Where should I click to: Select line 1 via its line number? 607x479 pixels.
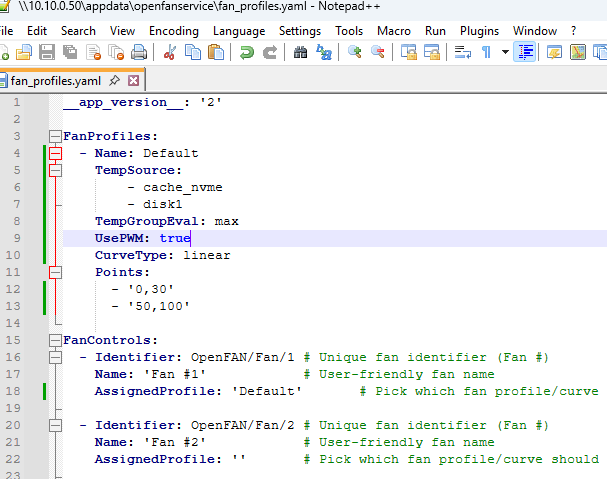click(x=17, y=103)
